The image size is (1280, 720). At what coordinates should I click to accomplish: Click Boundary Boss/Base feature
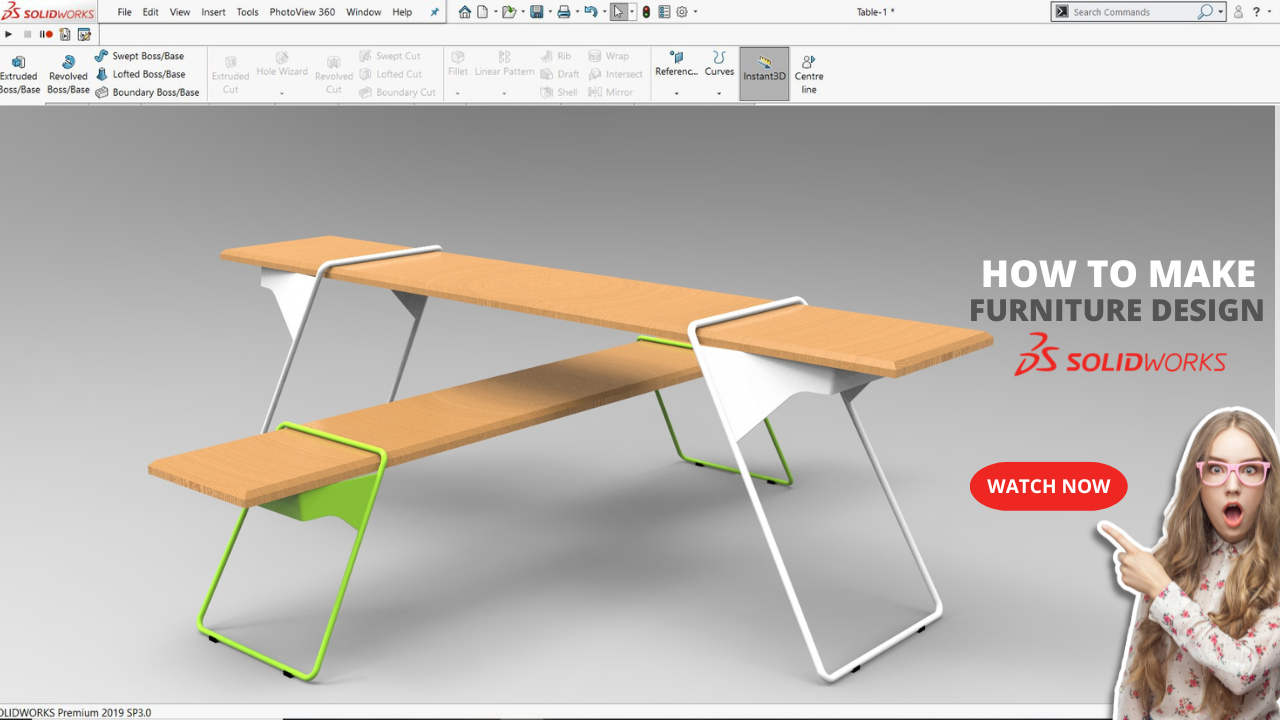tap(147, 92)
